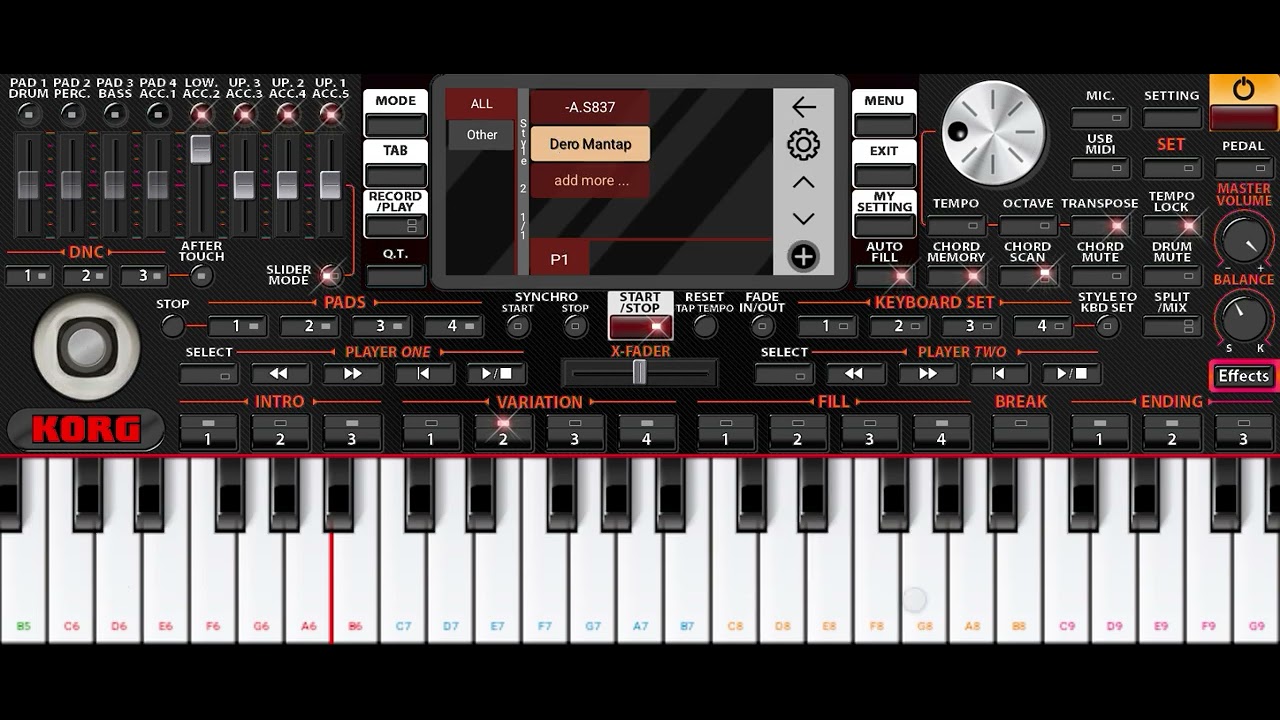Open the Effects panel
Image resolution: width=1280 pixels, height=720 pixels.
1243,376
